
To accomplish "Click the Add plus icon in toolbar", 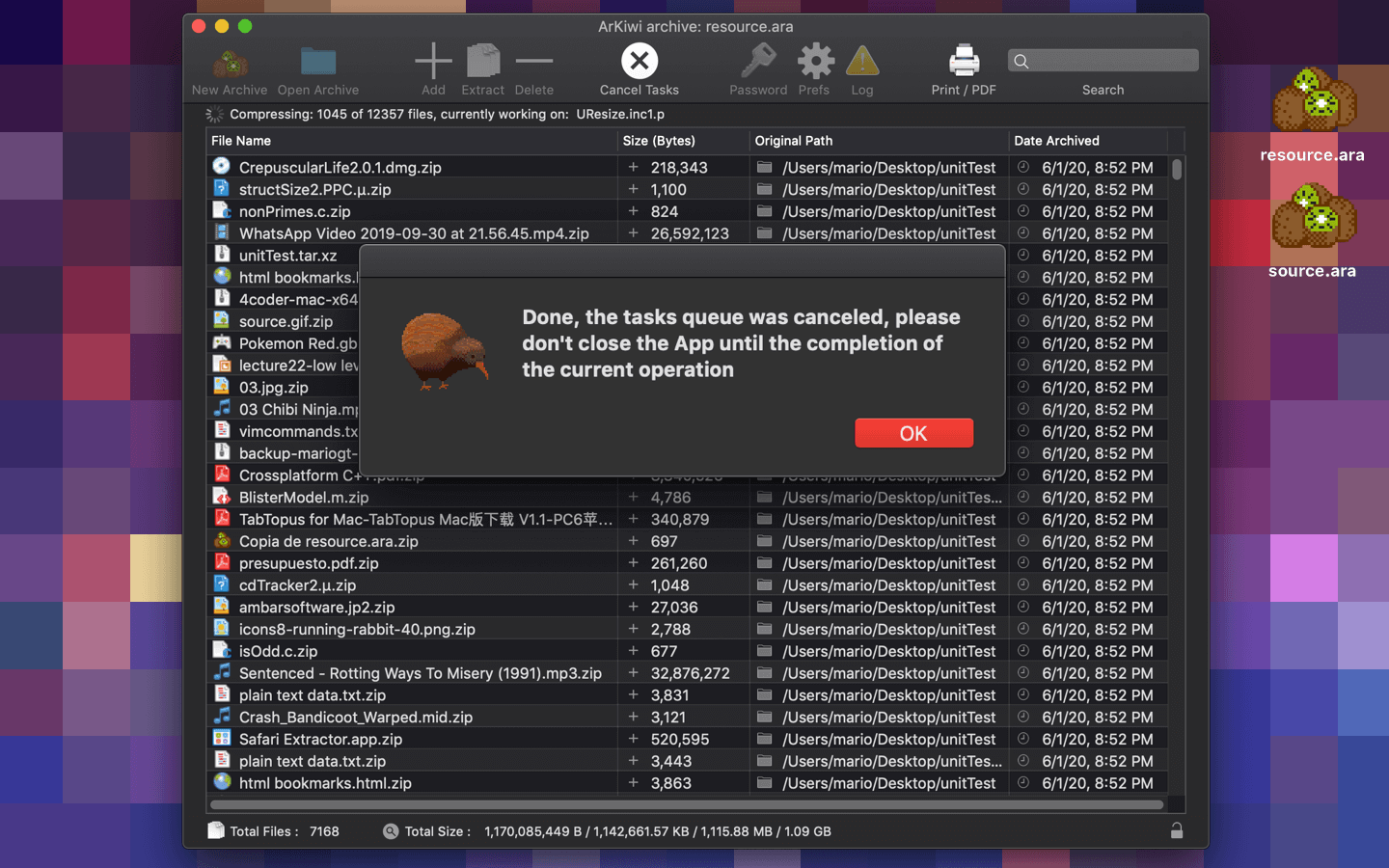I will (x=433, y=62).
